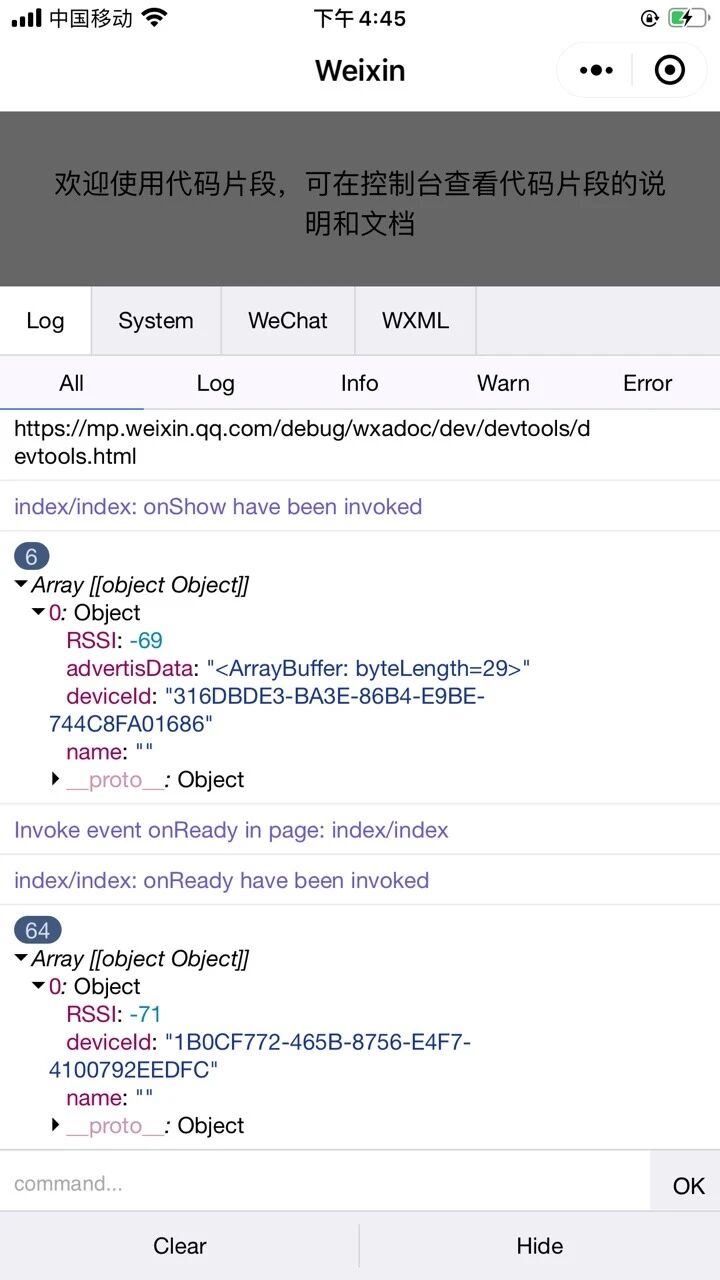Collapse the 0: Object with RSSI -71
720x1280 pixels.
39,987
